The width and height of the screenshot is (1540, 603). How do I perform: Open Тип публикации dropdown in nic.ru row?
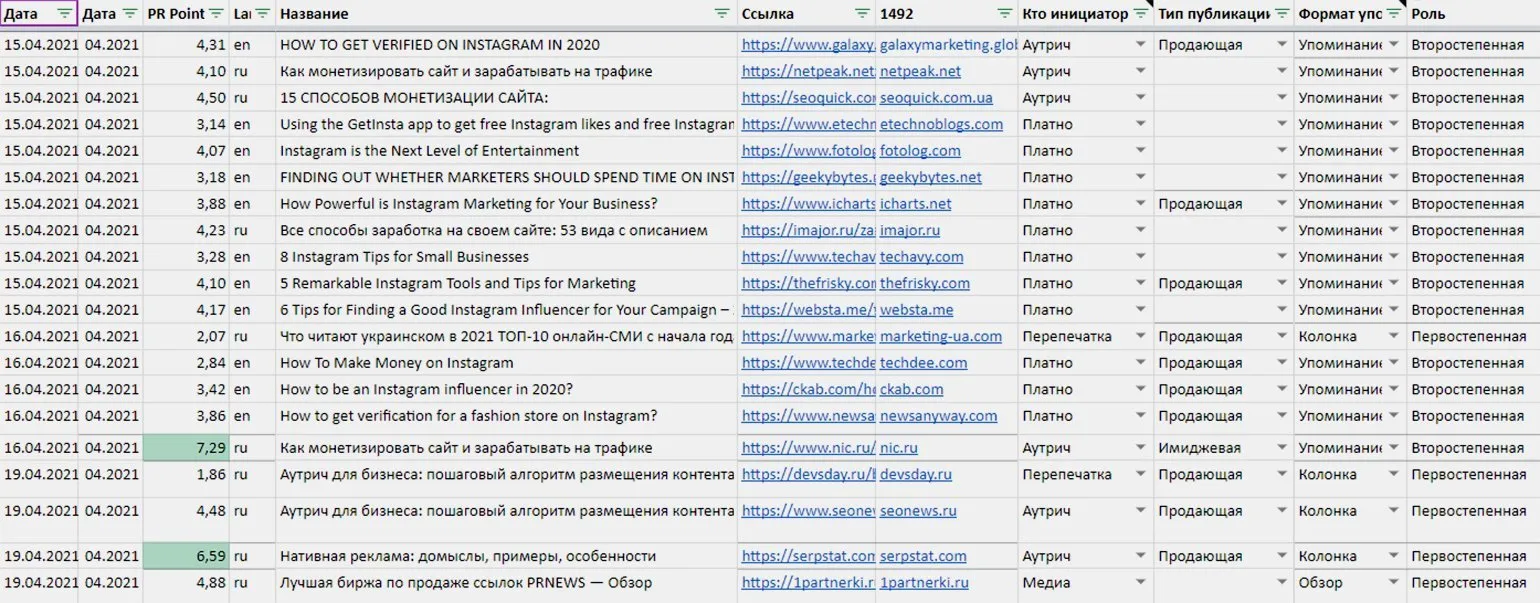coord(1281,448)
